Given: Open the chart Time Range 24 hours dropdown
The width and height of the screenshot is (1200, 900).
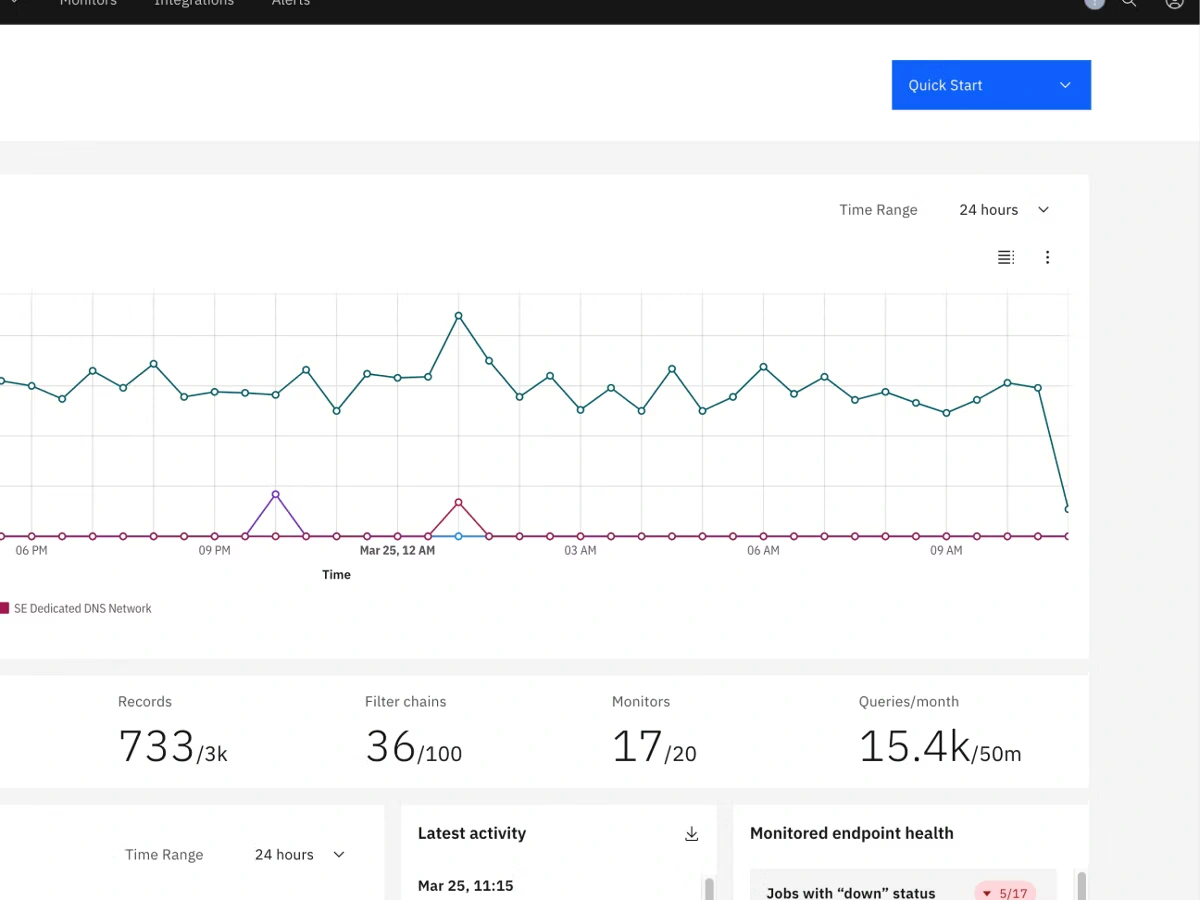Looking at the screenshot, I should point(1003,210).
